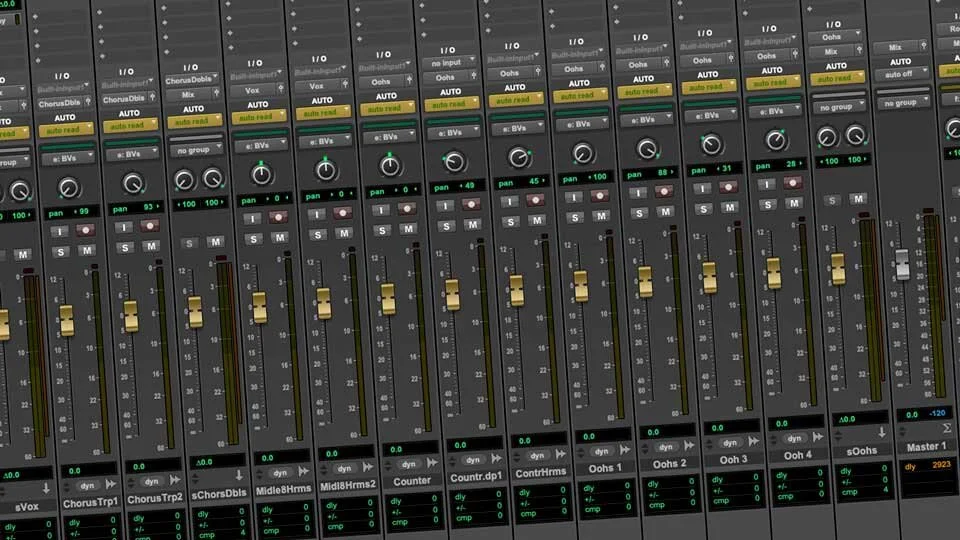
Task: Open the sOohs no group dropdown
Action: click(x=840, y=107)
